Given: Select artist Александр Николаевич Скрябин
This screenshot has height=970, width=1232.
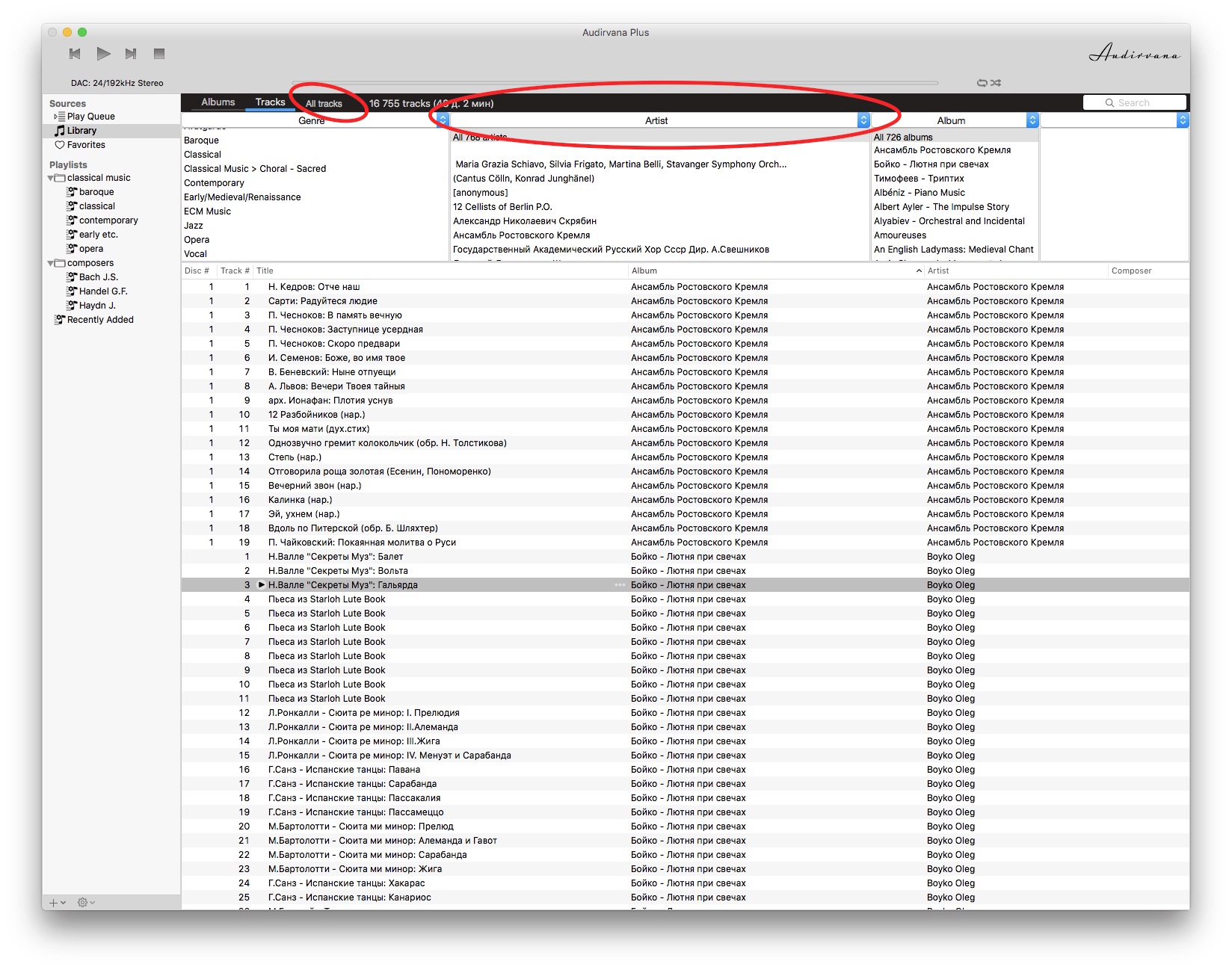Looking at the screenshot, I should [x=525, y=221].
